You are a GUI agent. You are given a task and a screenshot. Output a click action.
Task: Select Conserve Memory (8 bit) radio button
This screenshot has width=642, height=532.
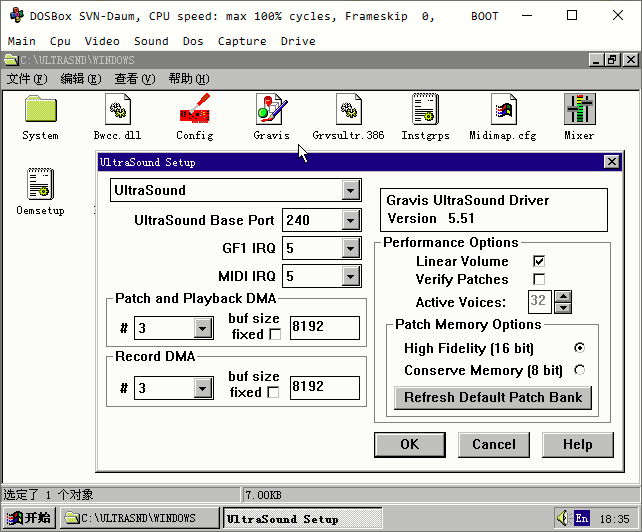point(579,370)
